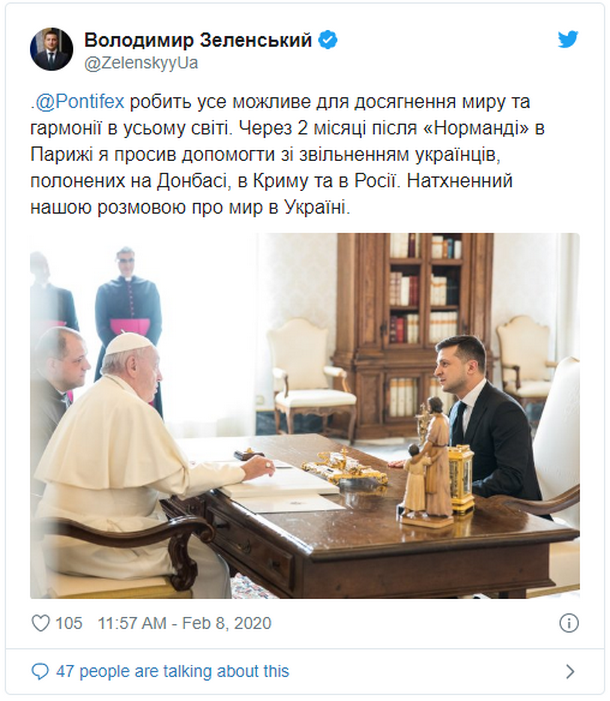Expand the conversation with the right chevron
The image size is (610, 701).
(570, 671)
